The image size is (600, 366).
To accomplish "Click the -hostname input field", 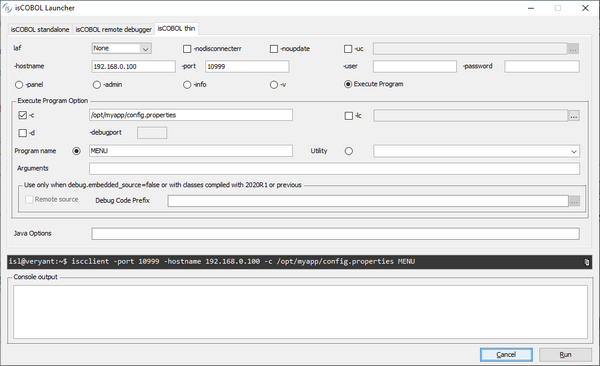I will (x=134, y=66).
